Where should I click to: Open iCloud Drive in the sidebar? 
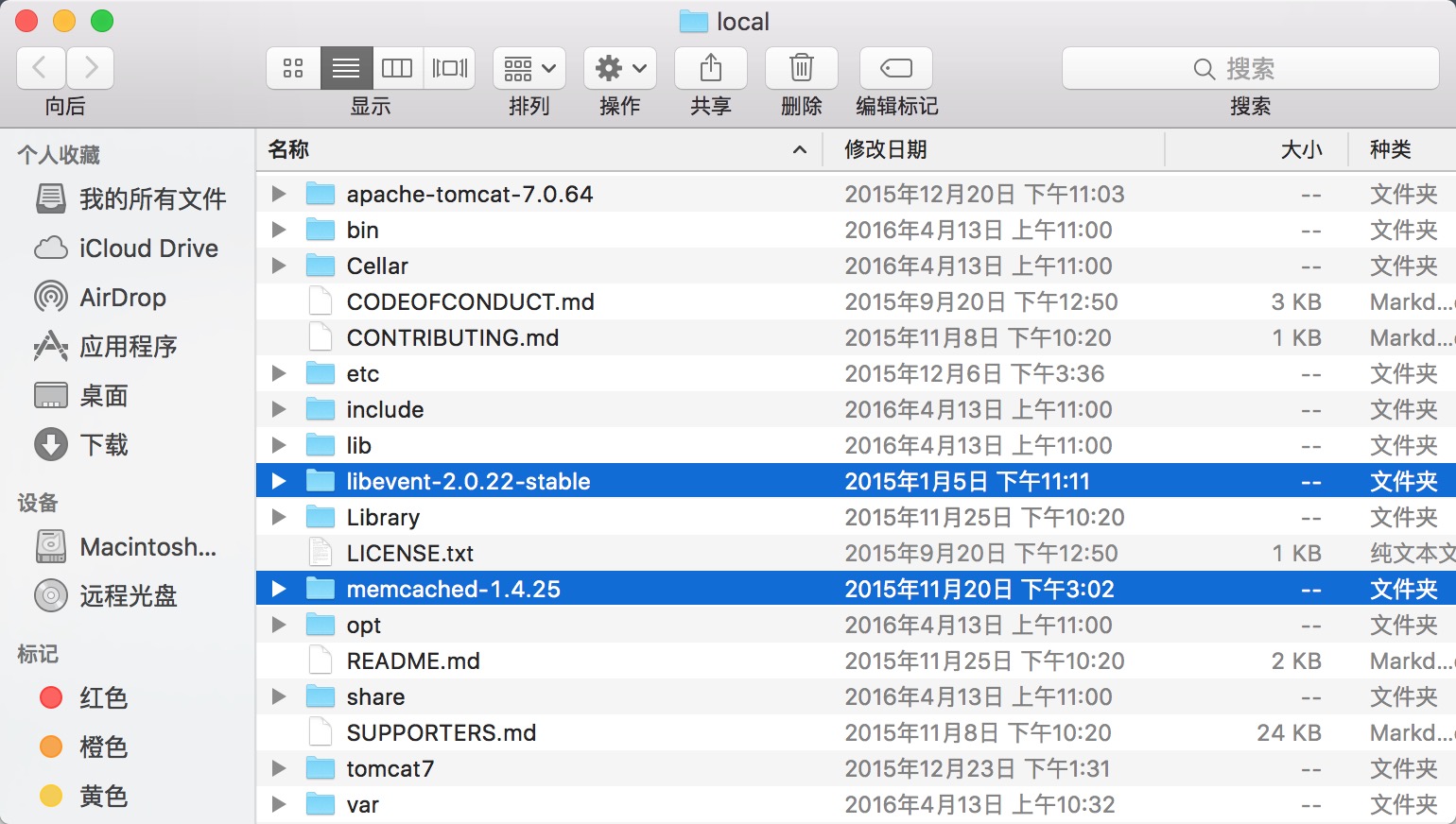click(127, 248)
